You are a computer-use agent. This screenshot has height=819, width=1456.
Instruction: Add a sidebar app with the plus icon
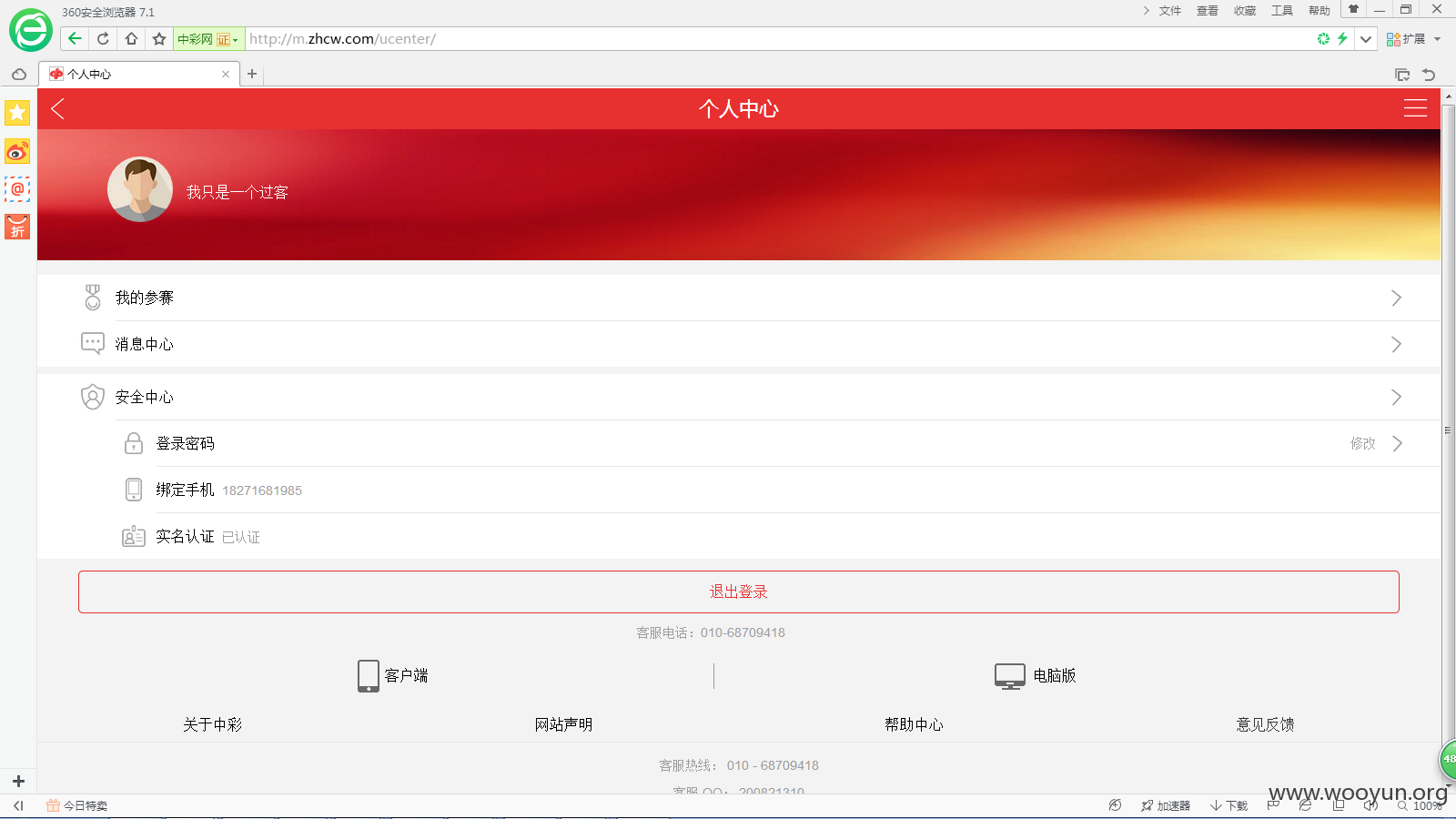[x=18, y=781]
